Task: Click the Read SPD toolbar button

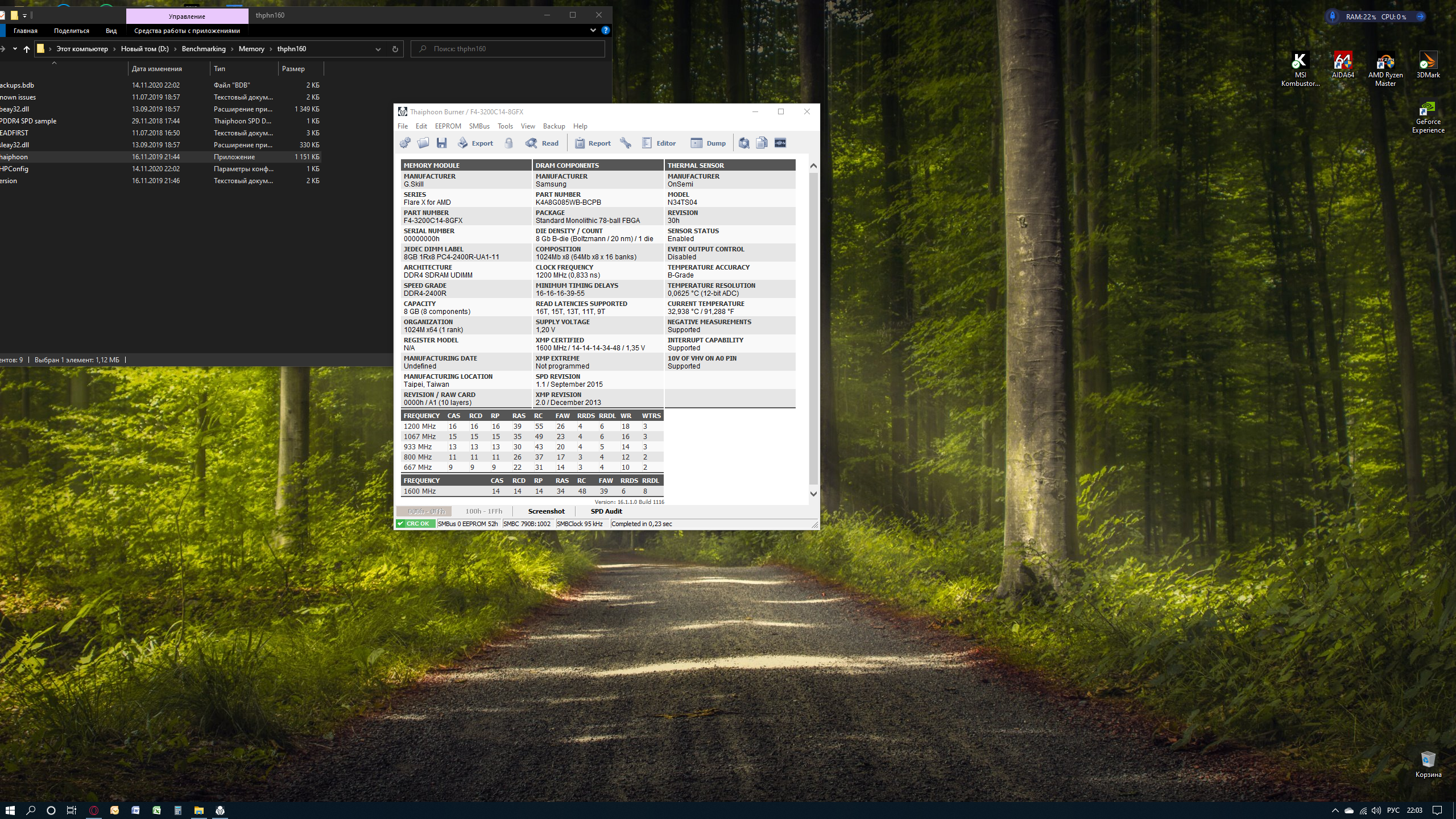Action: [x=542, y=143]
